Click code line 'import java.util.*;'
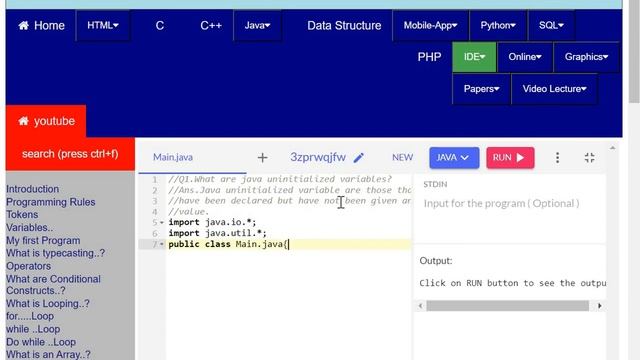This screenshot has height=360, width=640. pyautogui.click(x=218, y=233)
